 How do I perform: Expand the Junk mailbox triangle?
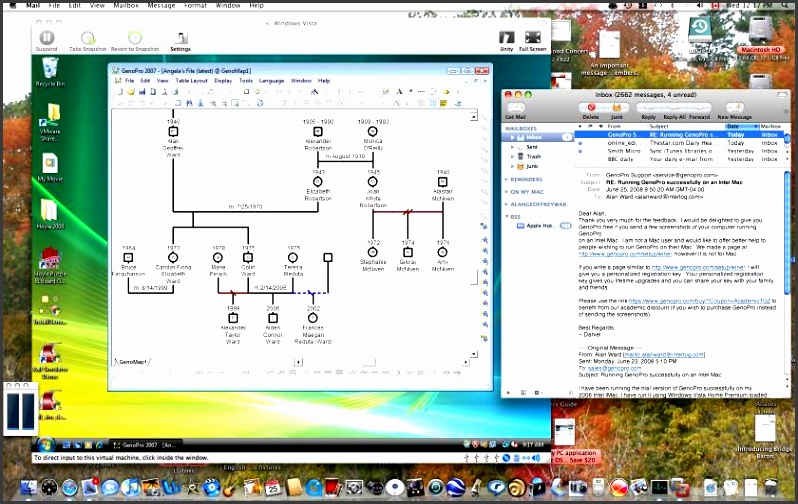click(512, 166)
